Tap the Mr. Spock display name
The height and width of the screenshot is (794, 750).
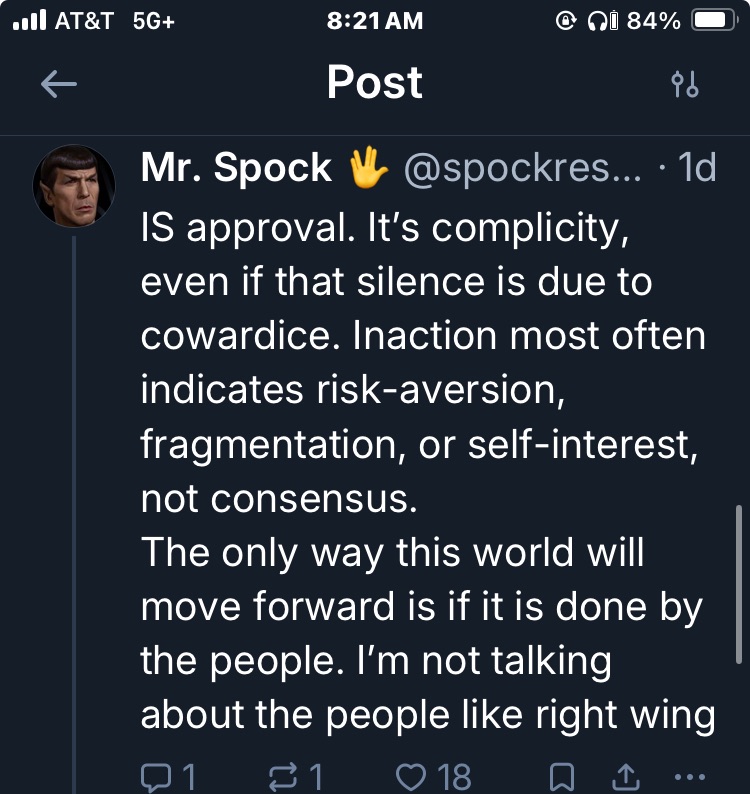click(x=236, y=168)
